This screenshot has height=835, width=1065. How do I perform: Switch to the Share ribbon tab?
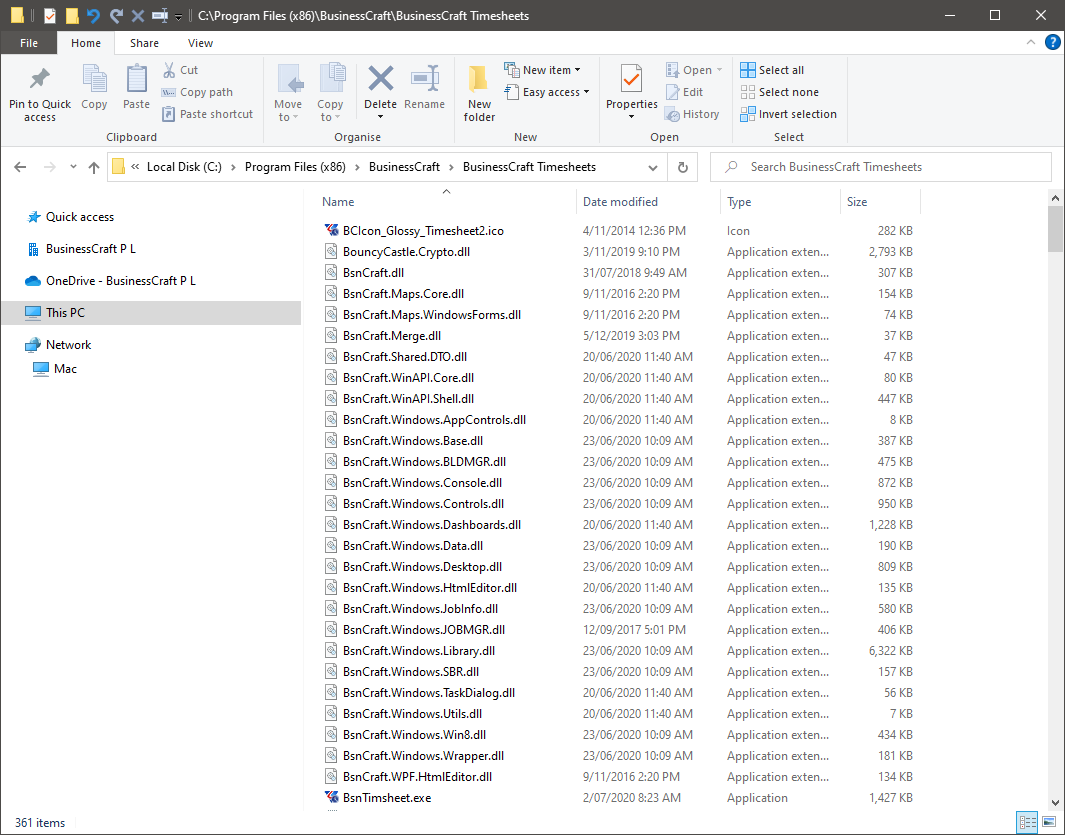pyautogui.click(x=145, y=43)
